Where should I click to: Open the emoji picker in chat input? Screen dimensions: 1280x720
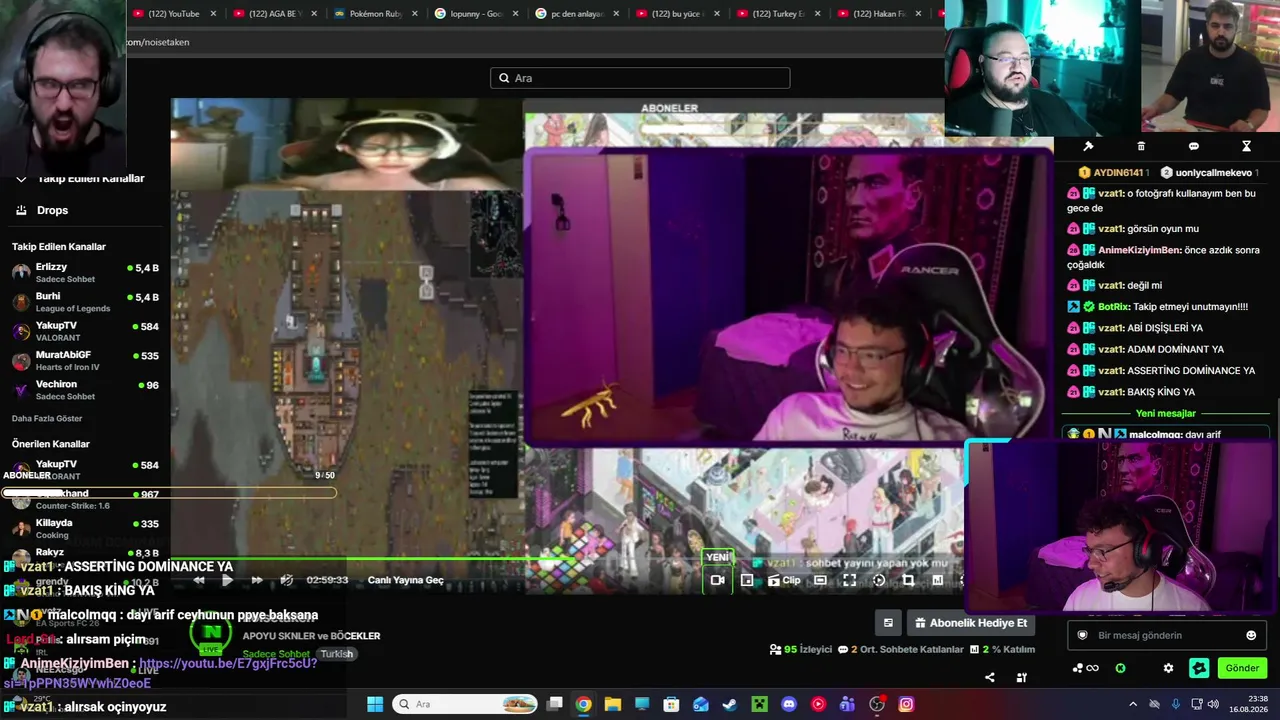pyautogui.click(x=1250, y=635)
